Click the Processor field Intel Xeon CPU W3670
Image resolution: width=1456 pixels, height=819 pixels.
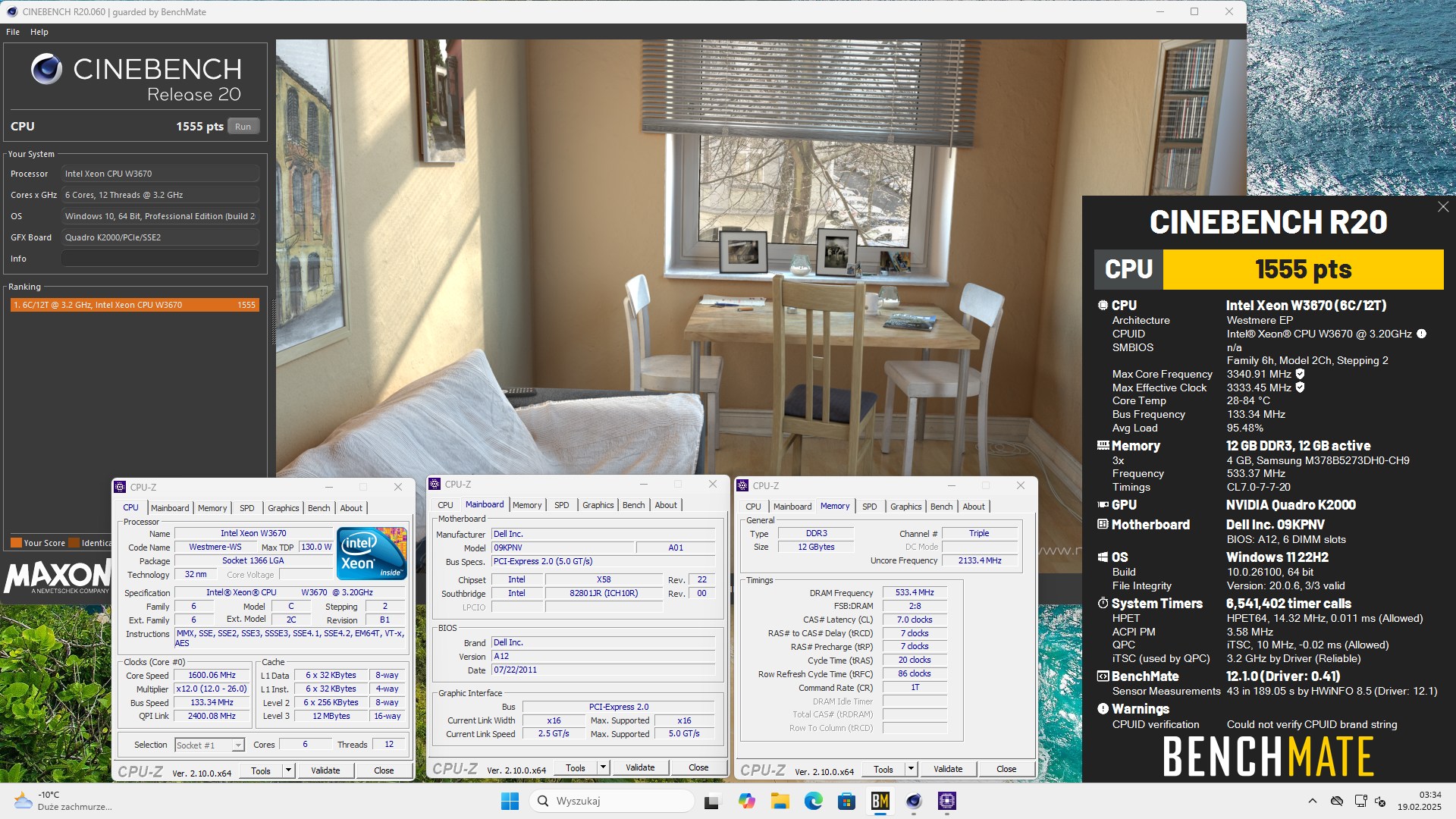pyautogui.click(x=160, y=174)
